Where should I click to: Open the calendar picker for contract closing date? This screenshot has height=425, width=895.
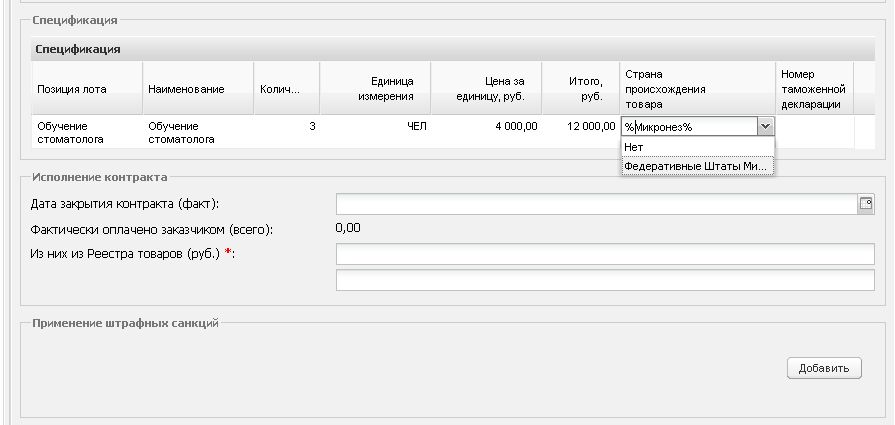[865, 204]
